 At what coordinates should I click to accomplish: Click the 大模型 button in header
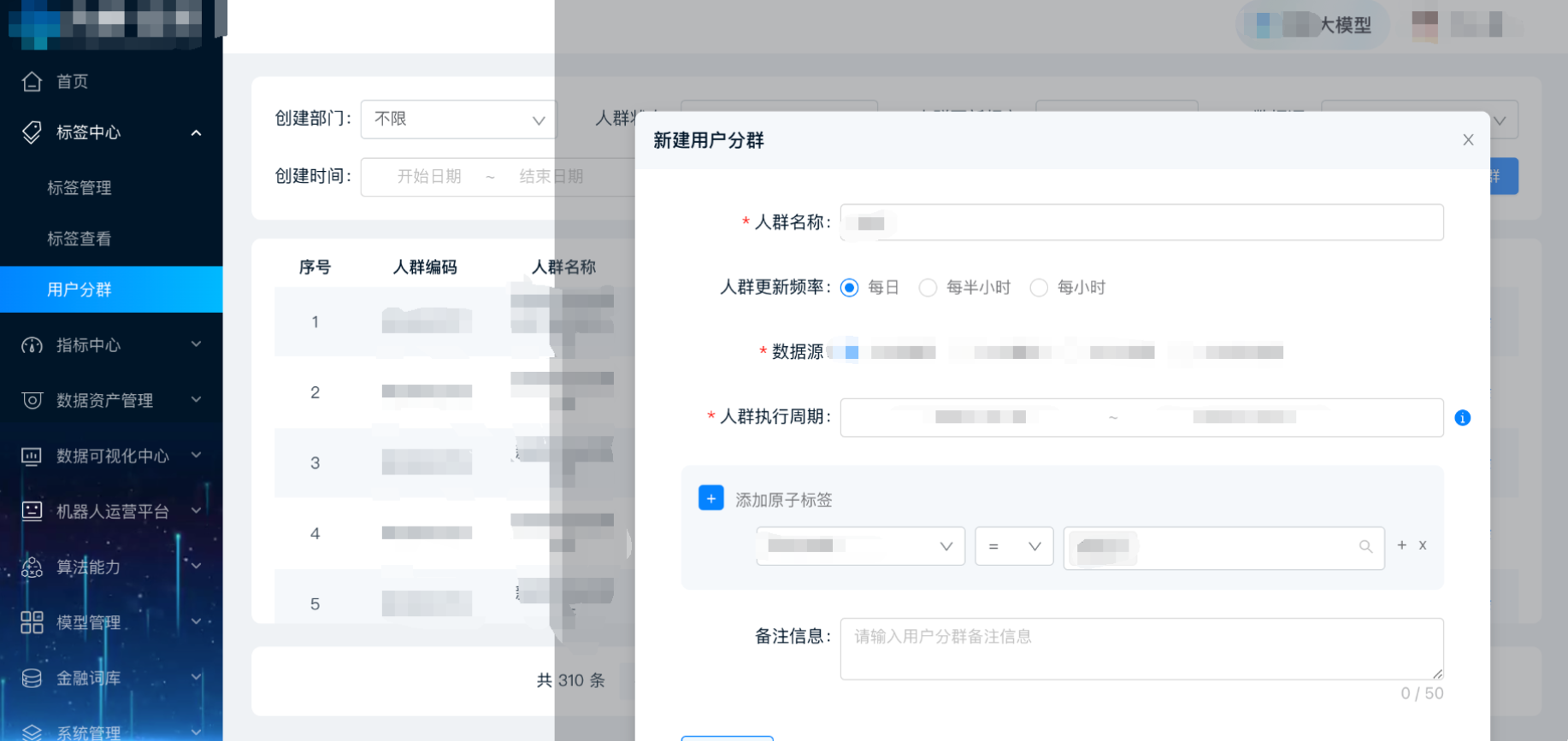point(1312,26)
